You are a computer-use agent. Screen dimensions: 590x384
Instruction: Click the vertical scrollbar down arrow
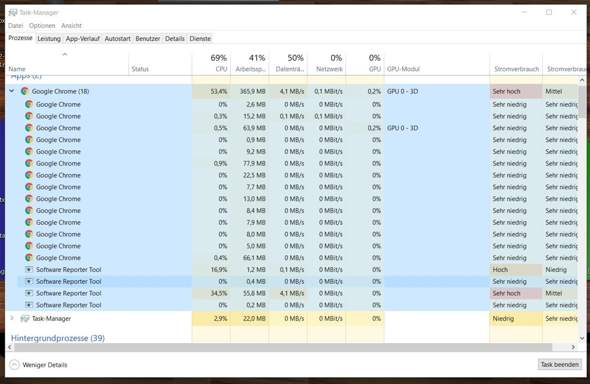[582, 338]
